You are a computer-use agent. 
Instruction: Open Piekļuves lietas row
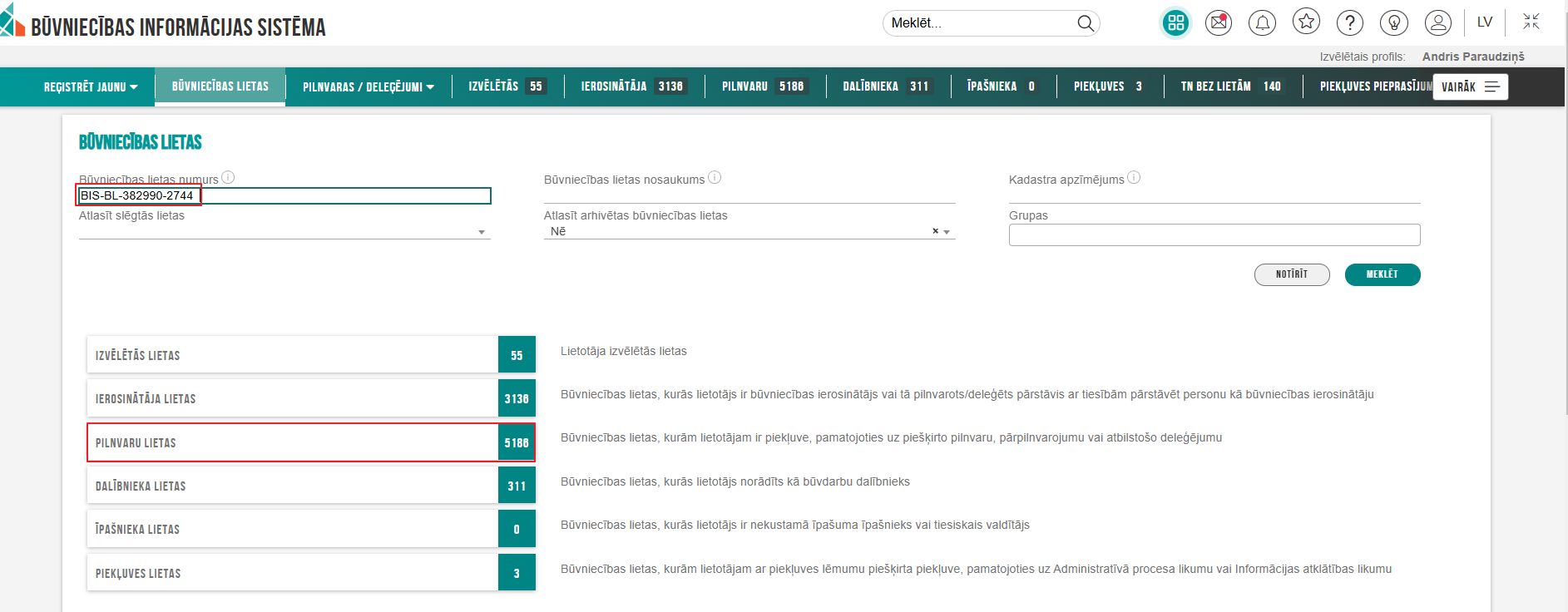pyautogui.click(x=311, y=573)
